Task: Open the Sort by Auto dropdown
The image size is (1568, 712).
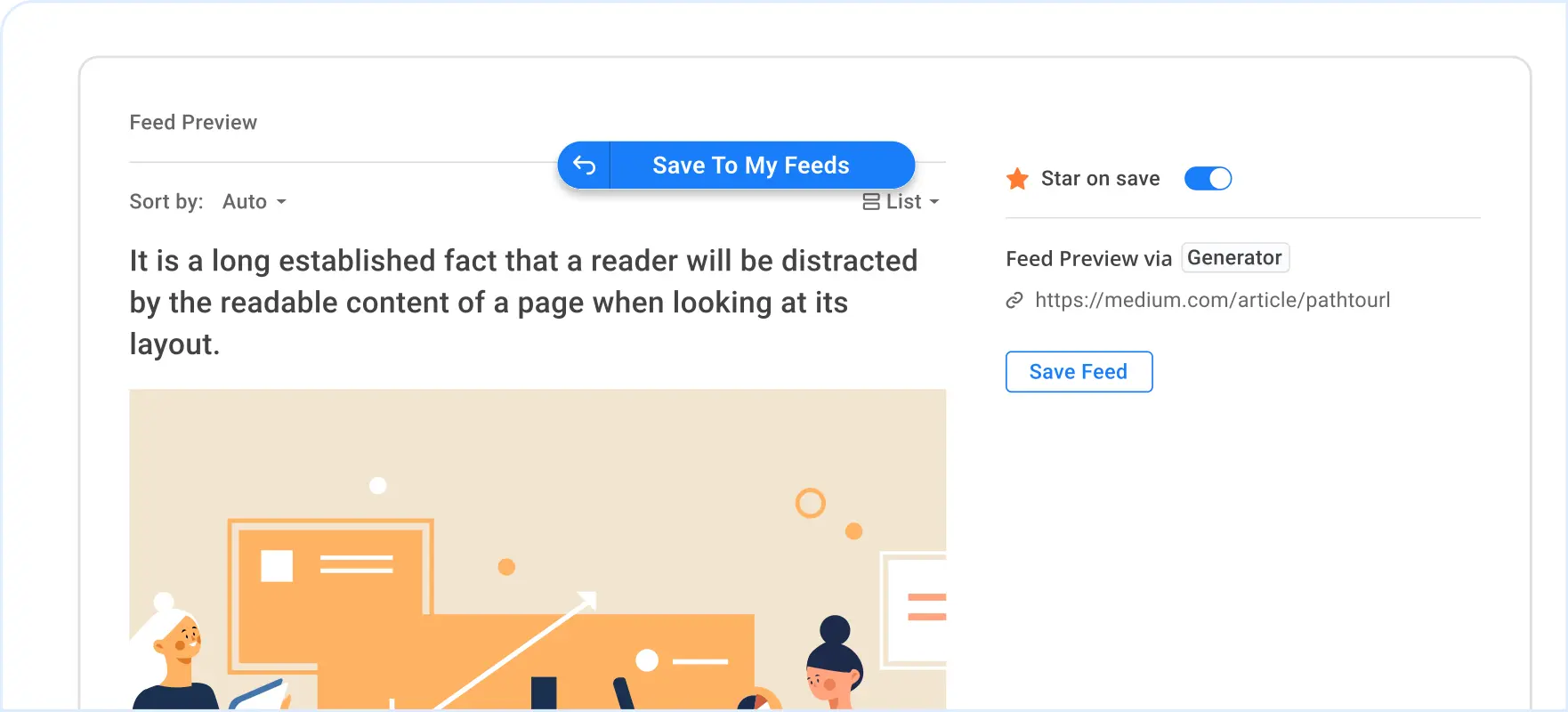Action: tap(254, 202)
